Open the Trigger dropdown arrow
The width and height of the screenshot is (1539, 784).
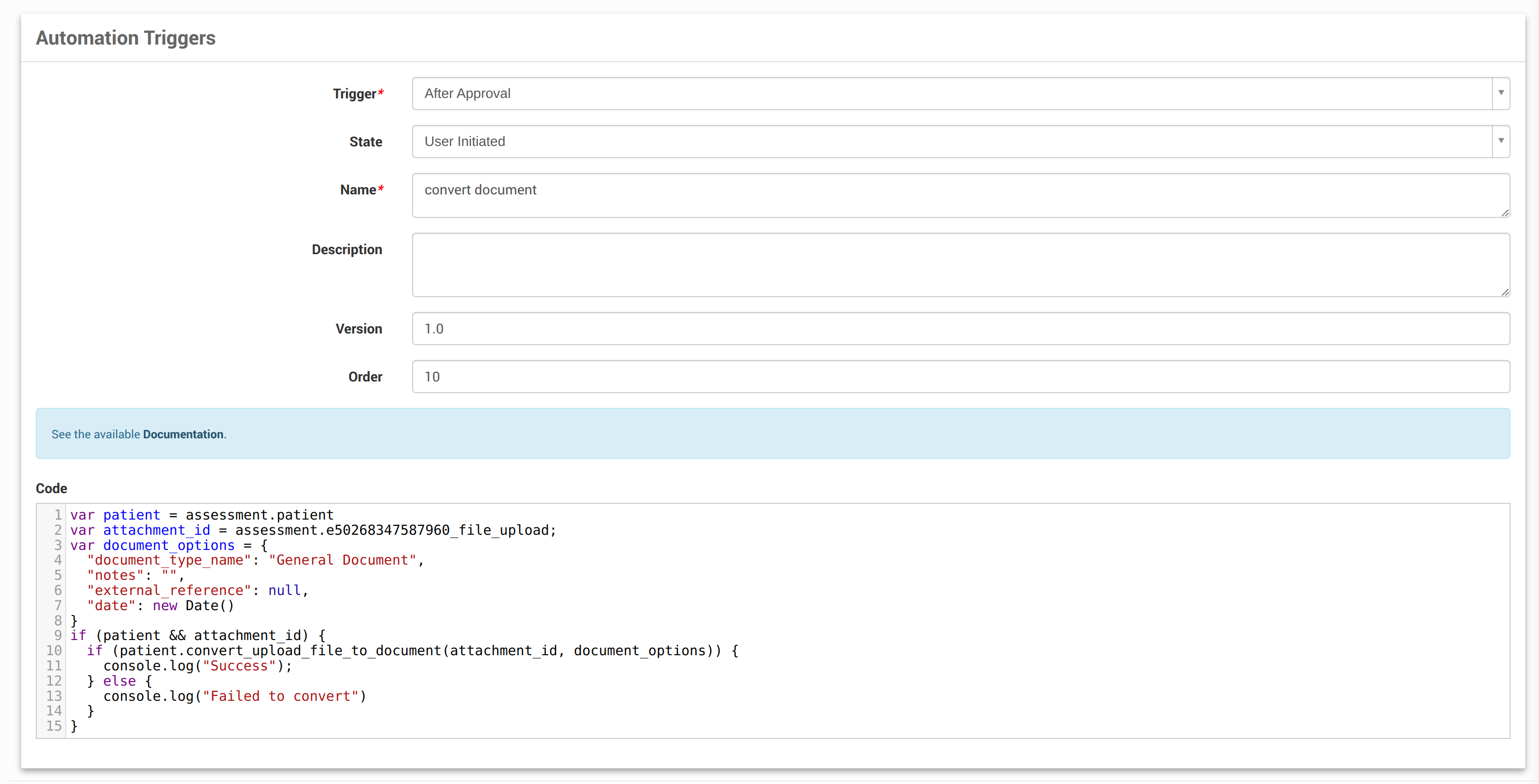(x=1500, y=93)
